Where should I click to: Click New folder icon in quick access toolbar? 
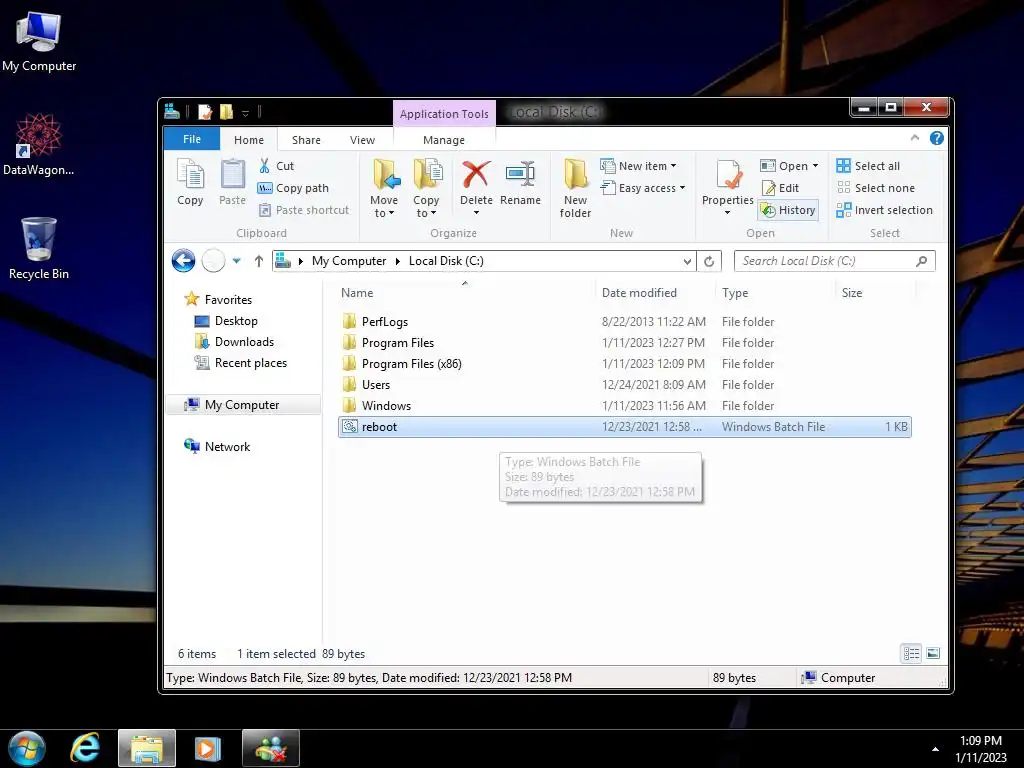point(226,112)
